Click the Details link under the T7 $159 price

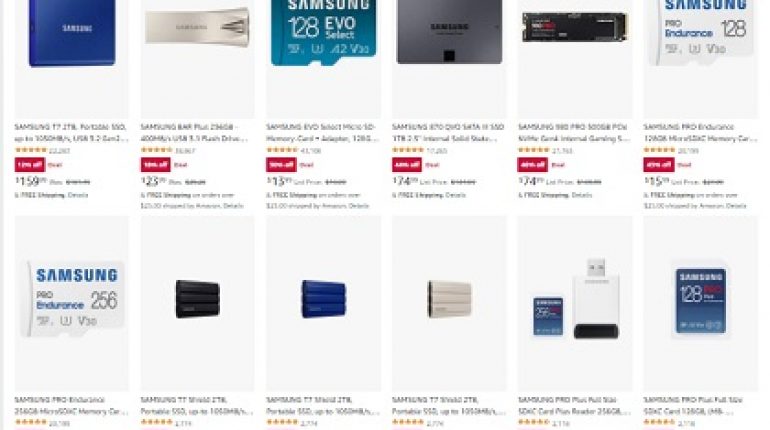coord(78,195)
